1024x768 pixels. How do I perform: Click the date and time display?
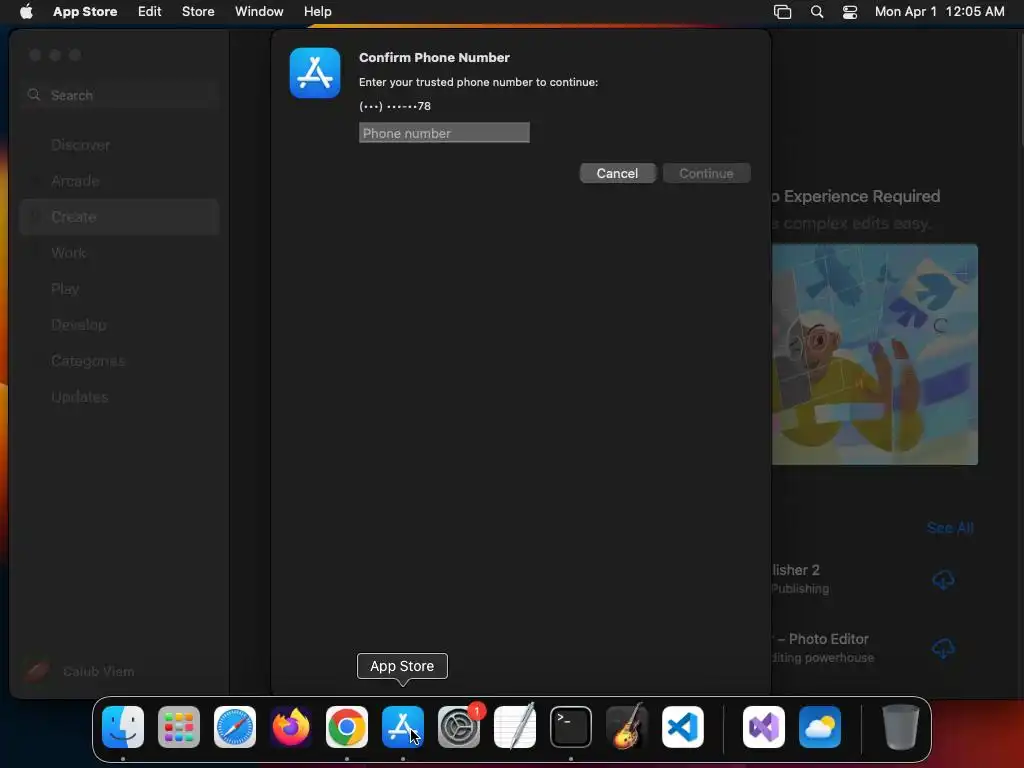pyautogui.click(x=939, y=11)
